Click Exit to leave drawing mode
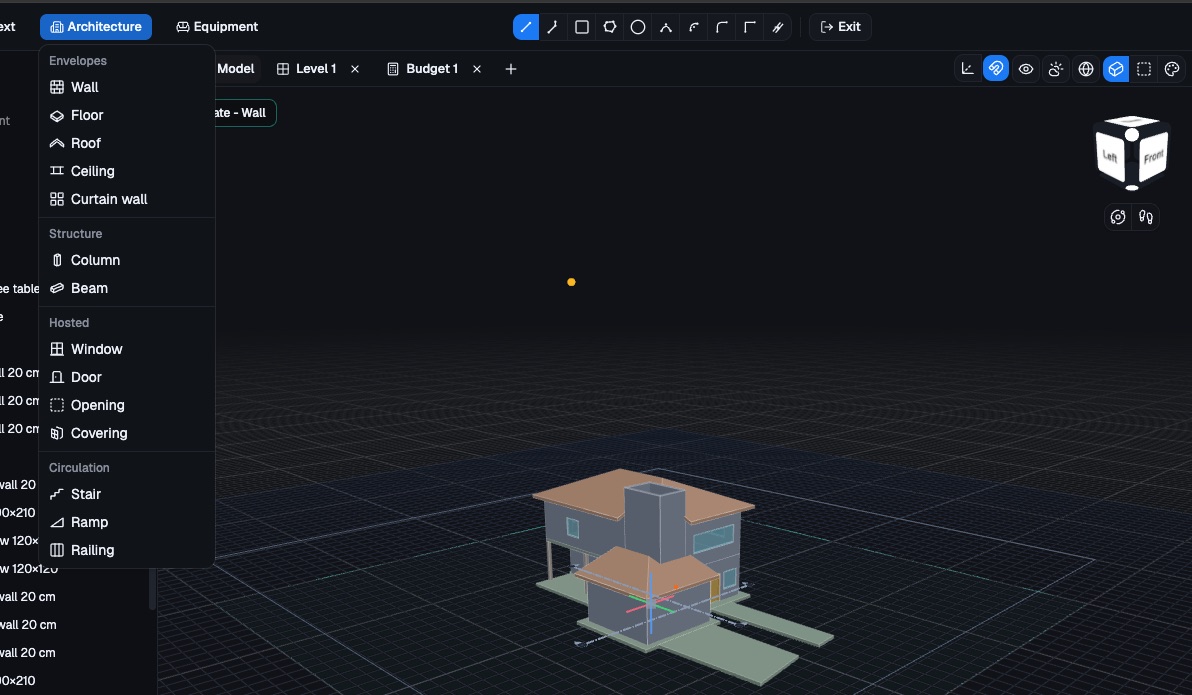Image resolution: width=1192 pixels, height=695 pixels. coord(840,27)
